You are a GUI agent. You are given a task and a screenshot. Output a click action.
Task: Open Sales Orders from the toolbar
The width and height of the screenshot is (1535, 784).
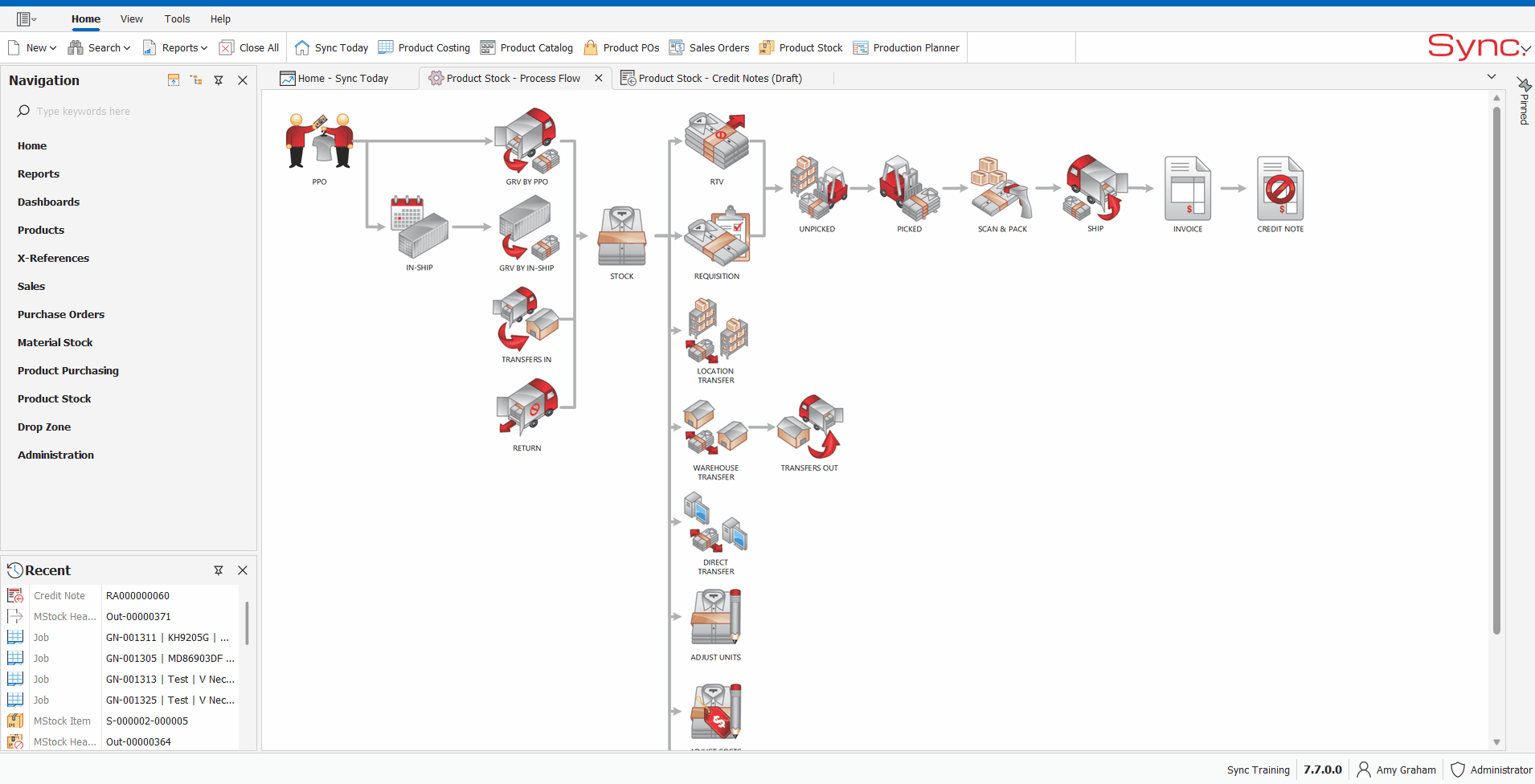coord(710,48)
